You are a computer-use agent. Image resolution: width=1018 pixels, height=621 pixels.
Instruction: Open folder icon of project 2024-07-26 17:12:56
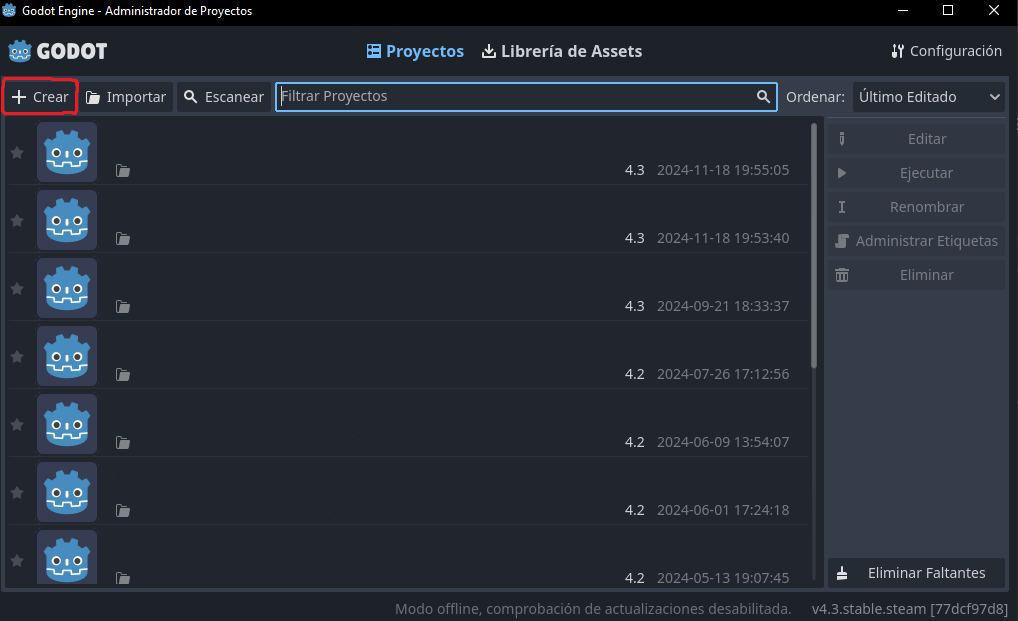pos(123,374)
